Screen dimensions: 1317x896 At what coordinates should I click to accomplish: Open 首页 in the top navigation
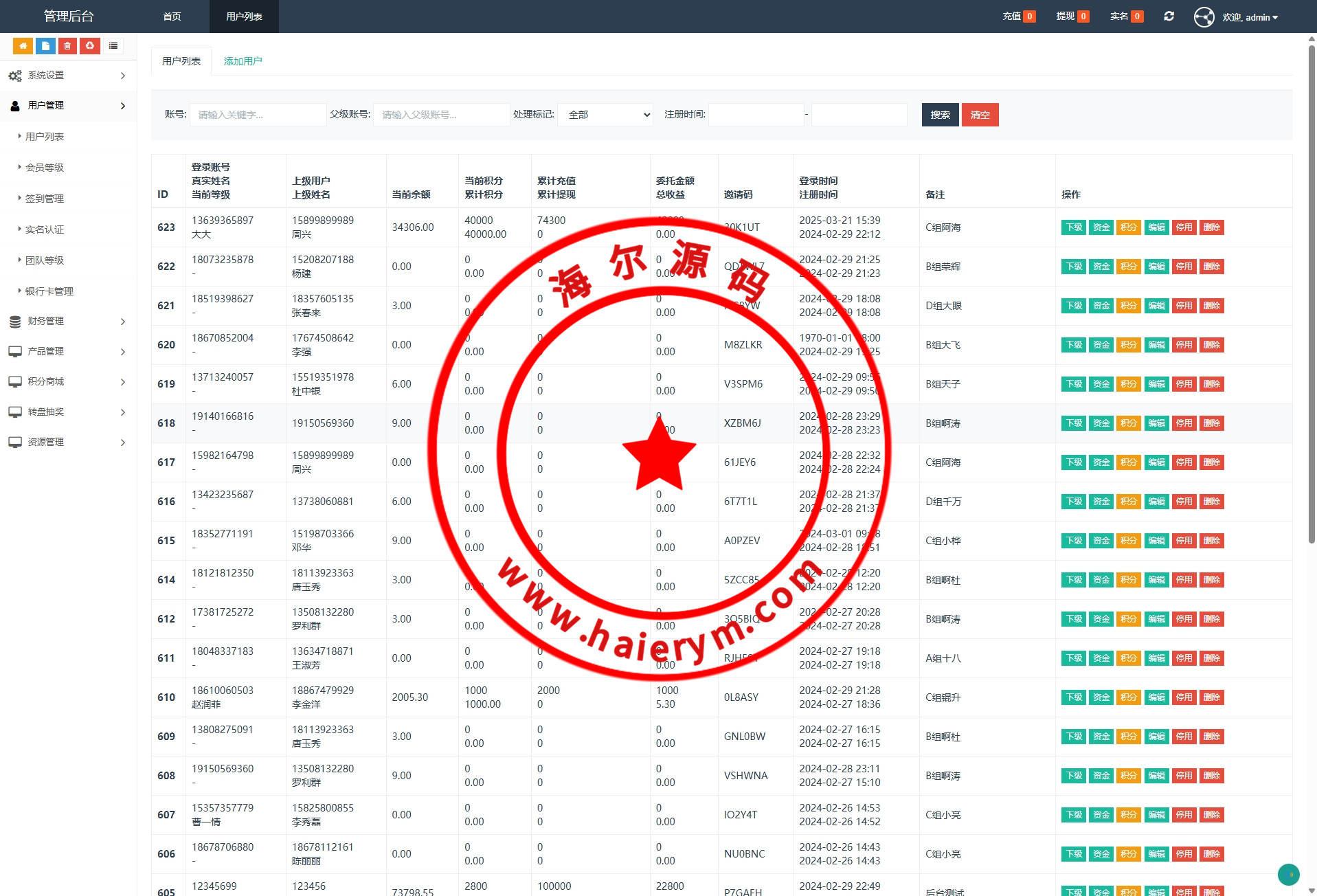coord(172,16)
